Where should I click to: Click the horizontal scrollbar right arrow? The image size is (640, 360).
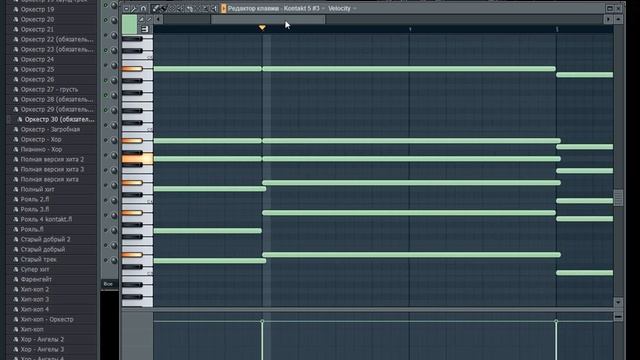click(608, 19)
